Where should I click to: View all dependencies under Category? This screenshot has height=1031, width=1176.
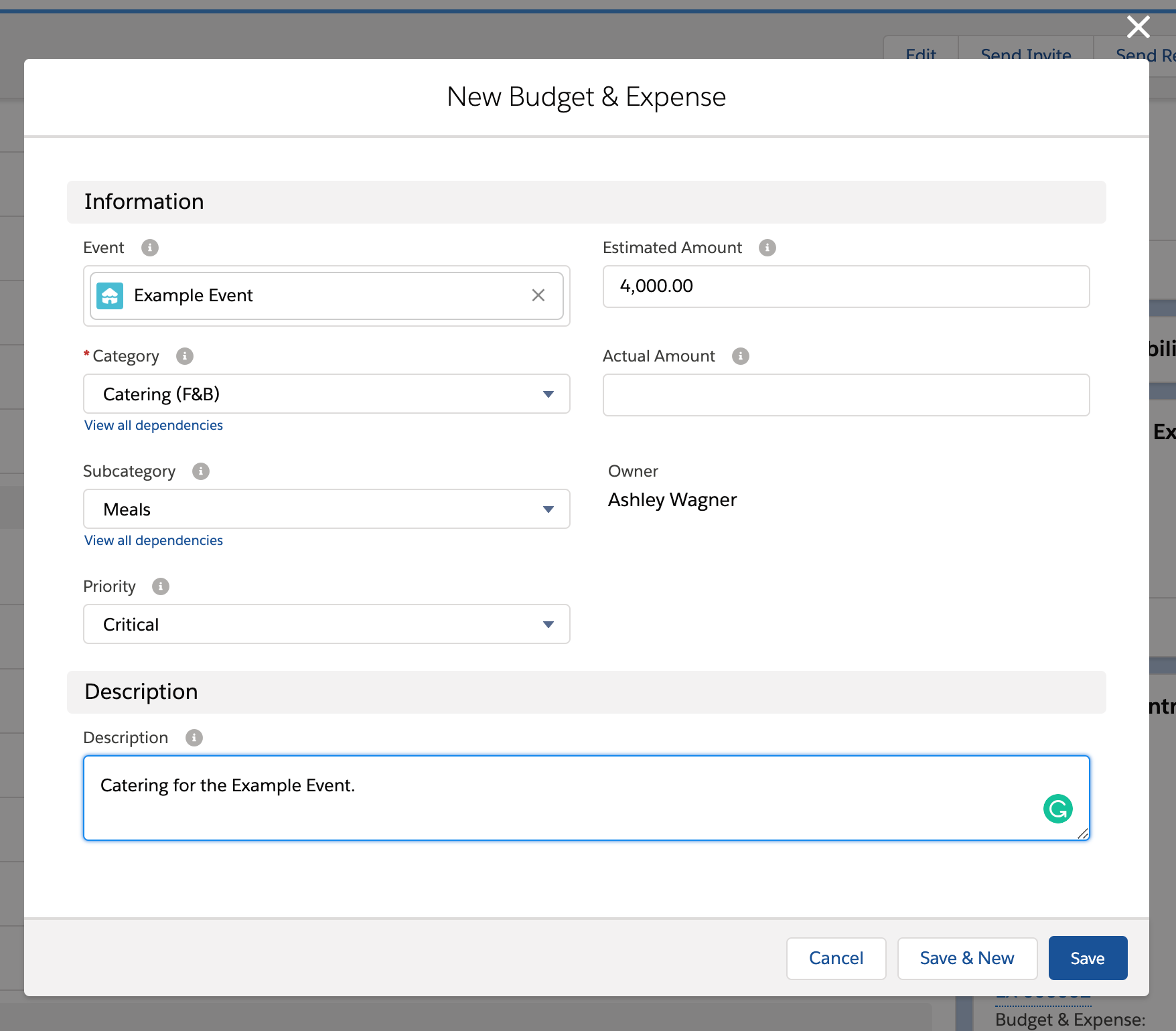[x=153, y=425]
